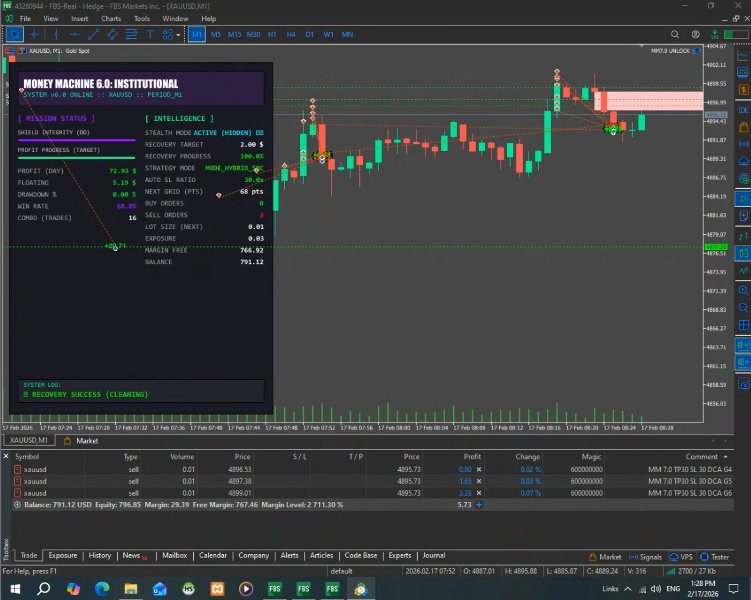This screenshot has width=751, height=600.
Task: Sort positions by Profit column header
Action: pyautogui.click(x=472, y=457)
